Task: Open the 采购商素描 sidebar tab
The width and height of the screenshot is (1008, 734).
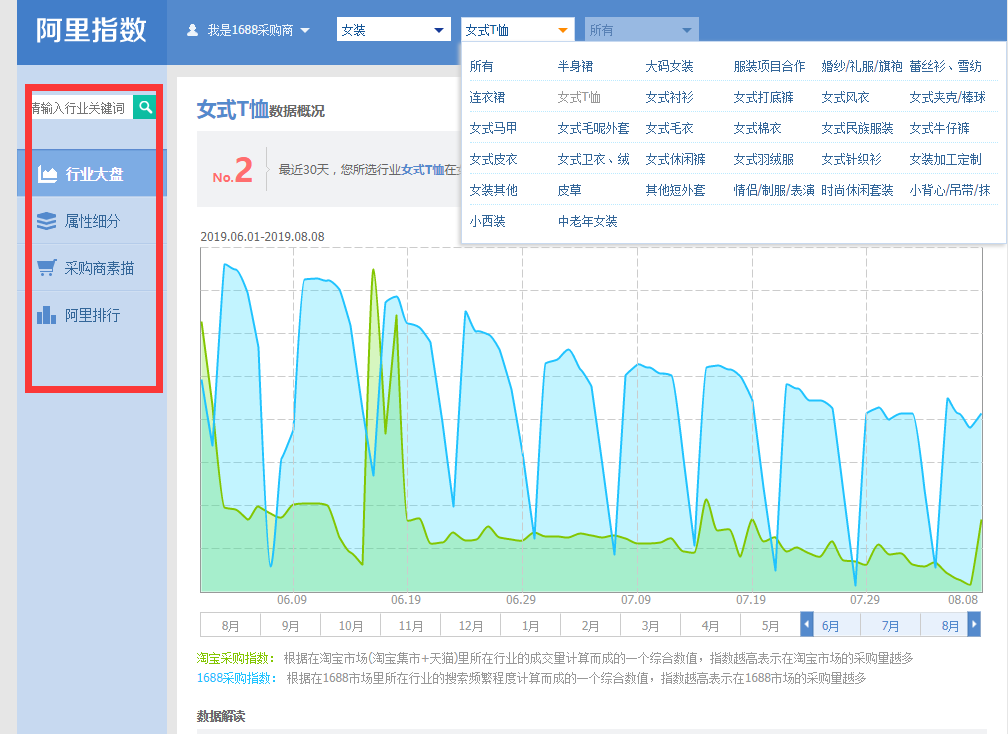Action: [92, 267]
